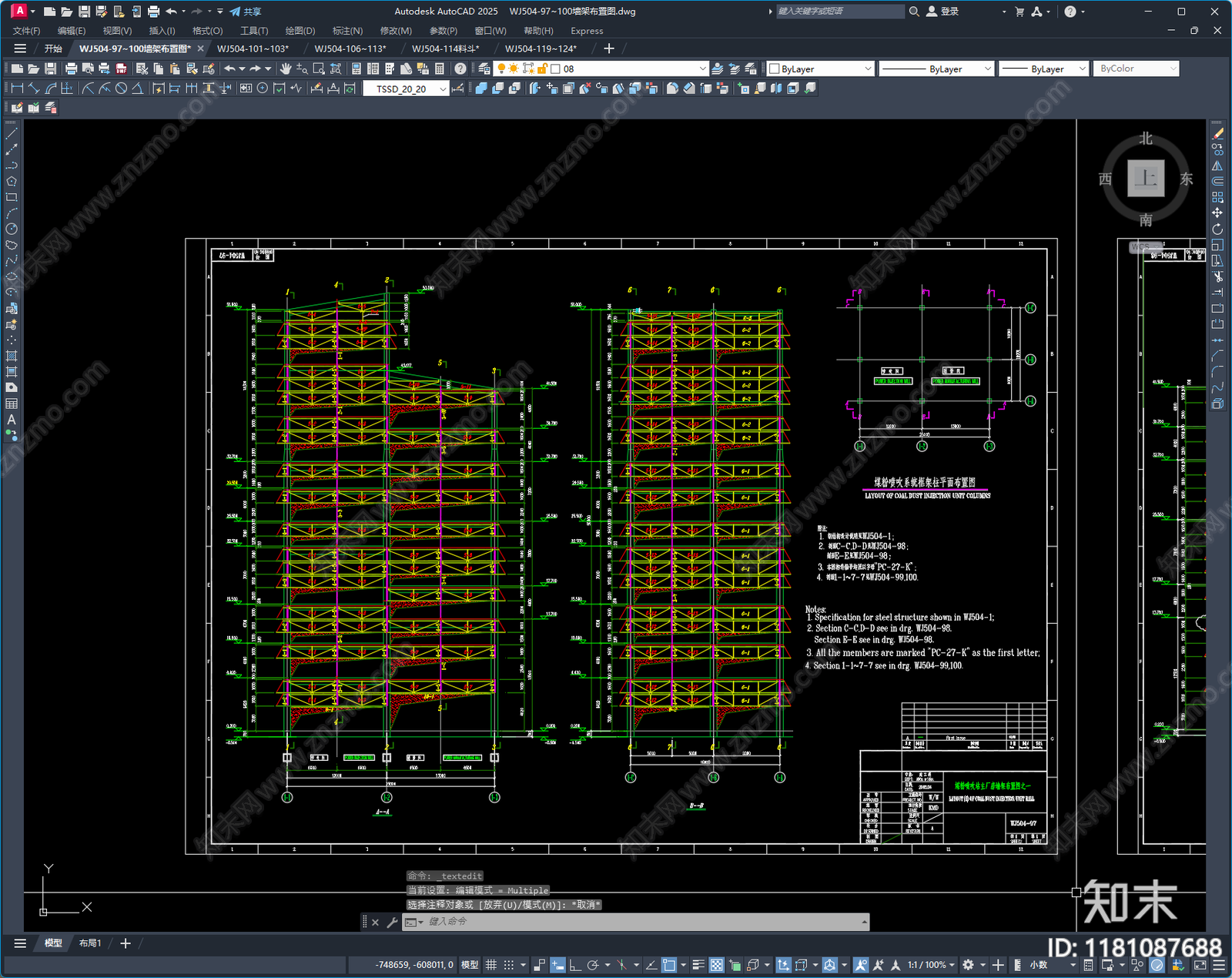1232x978 pixels.
Task: Open the layer 08 dropdown list
Action: [701, 69]
